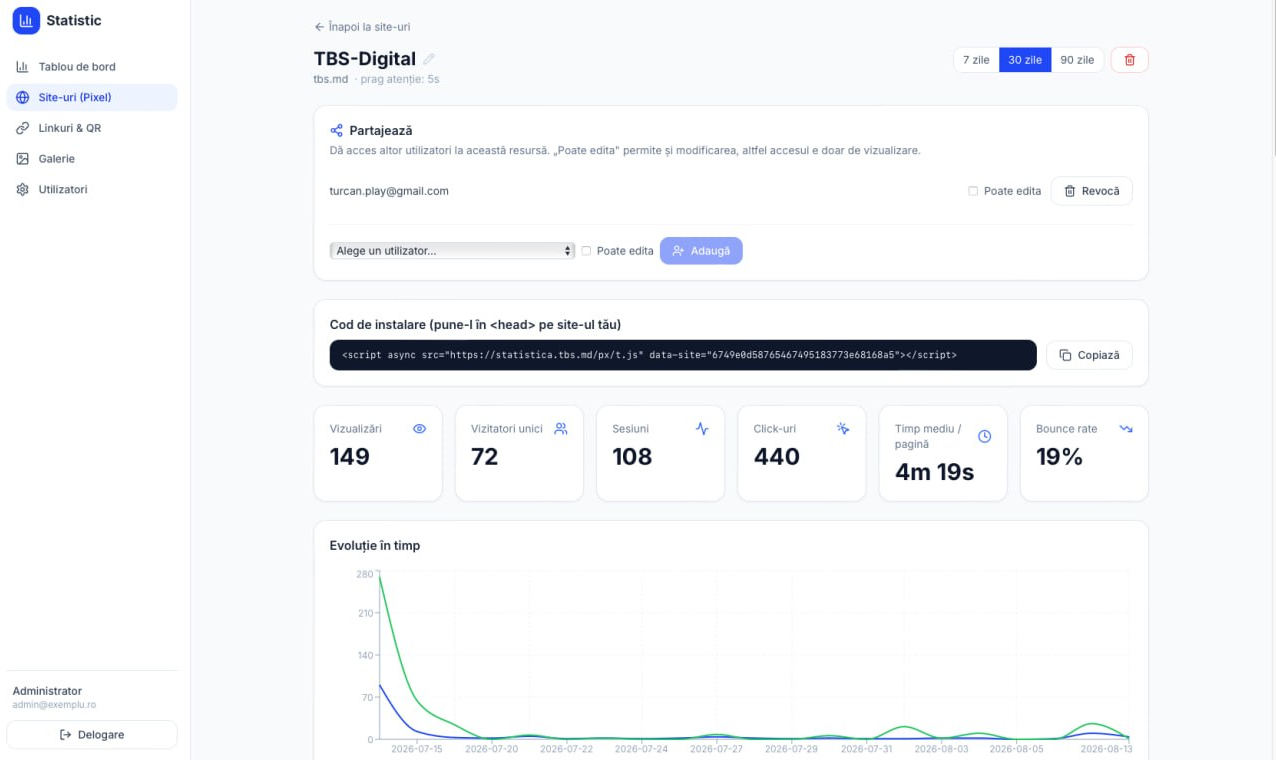Click the Statistic logo icon
The height and width of the screenshot is (760, 1276).
[26, 20]
